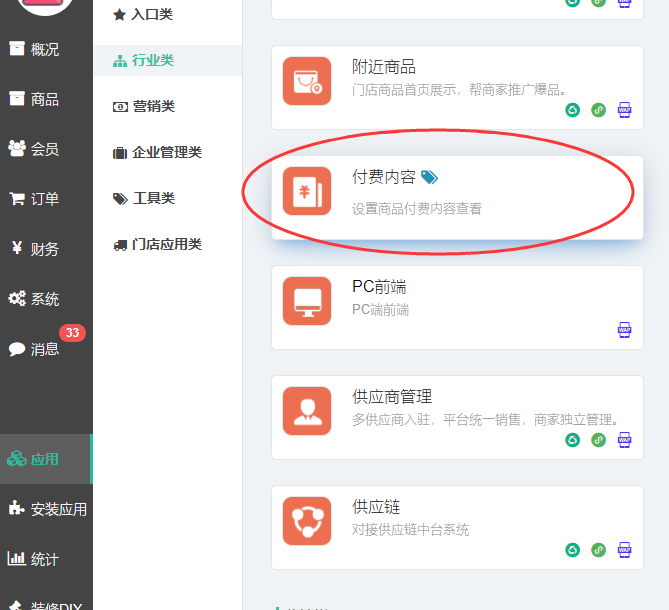The width and height of the screenshot is (669, 610).
Task: Select the 企业管理类 category
Action: (168, 152)
